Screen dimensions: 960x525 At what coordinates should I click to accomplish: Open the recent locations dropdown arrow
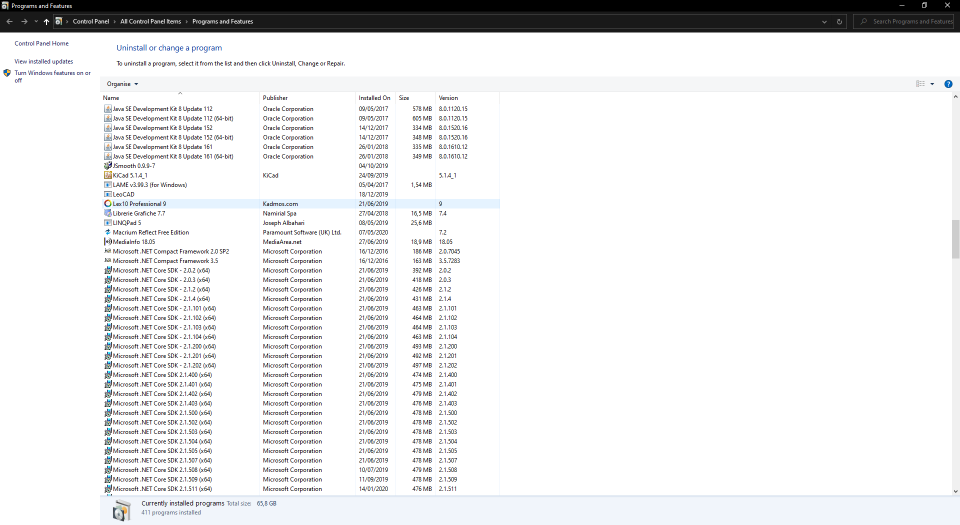pos(36,21)
